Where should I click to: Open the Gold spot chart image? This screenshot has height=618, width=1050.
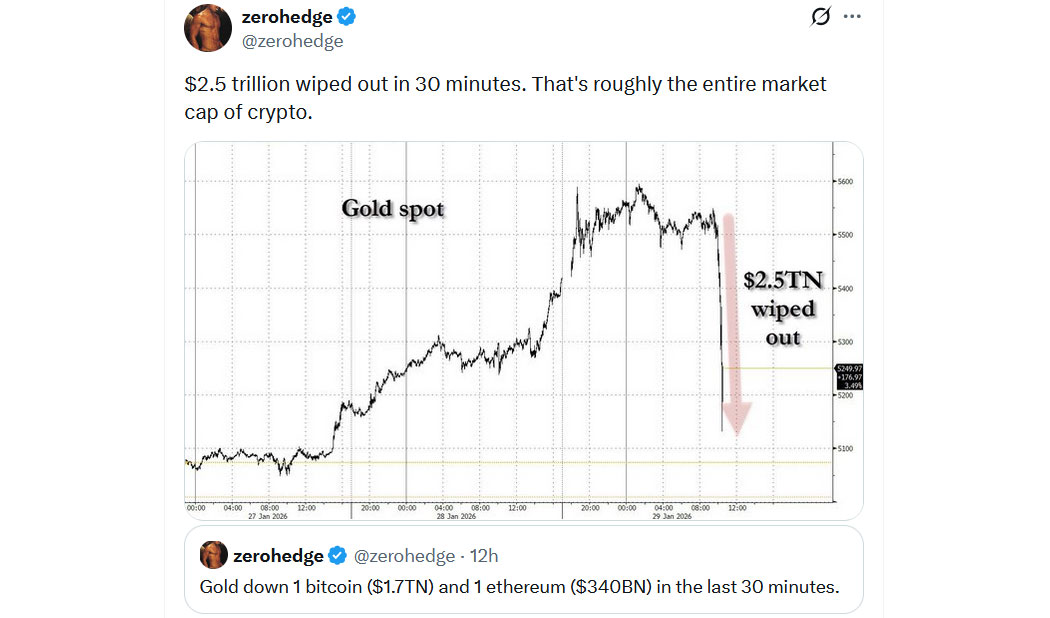pos(500,330)
